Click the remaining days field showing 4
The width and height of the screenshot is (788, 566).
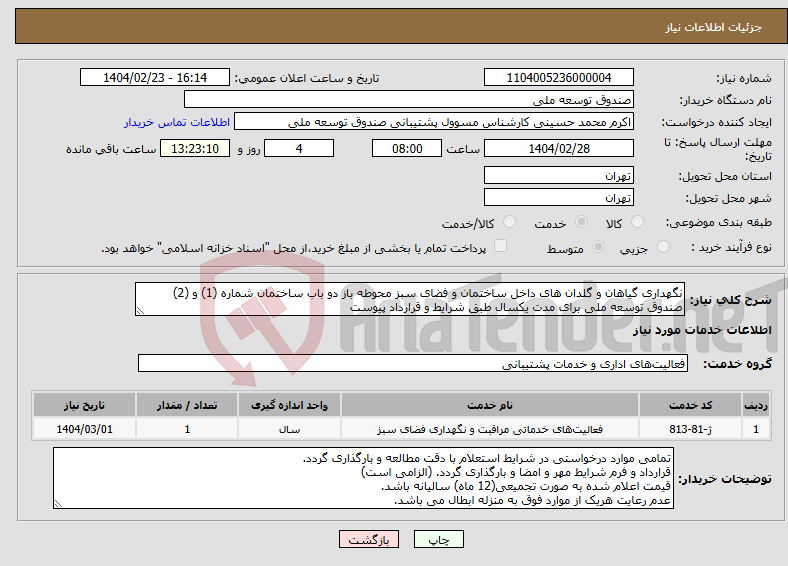click(299, 148)
